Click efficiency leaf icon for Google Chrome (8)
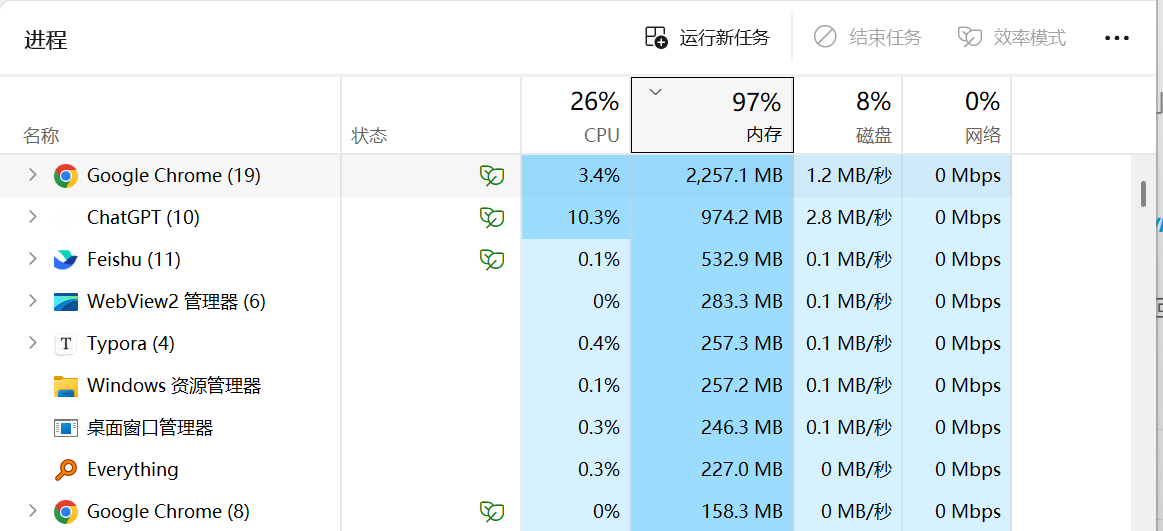 (x=492, y=512)
